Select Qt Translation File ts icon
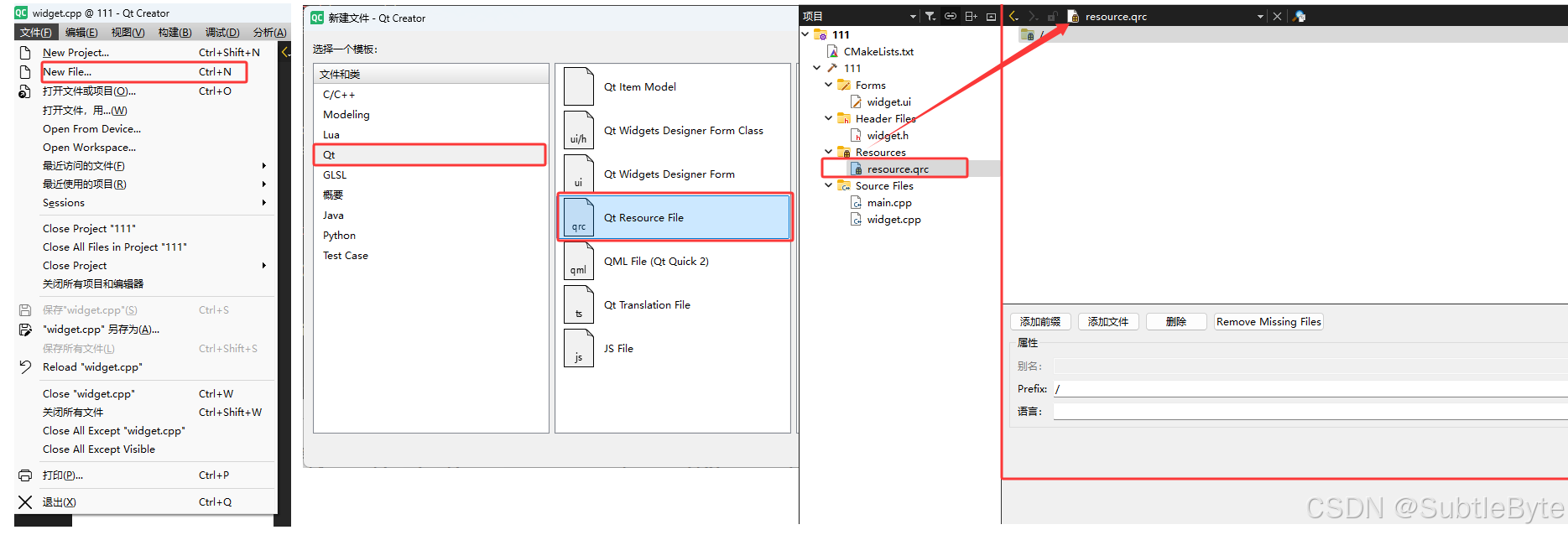This screenshot has width=1568, height=535. pyautogui.click(x=579, y=304)
